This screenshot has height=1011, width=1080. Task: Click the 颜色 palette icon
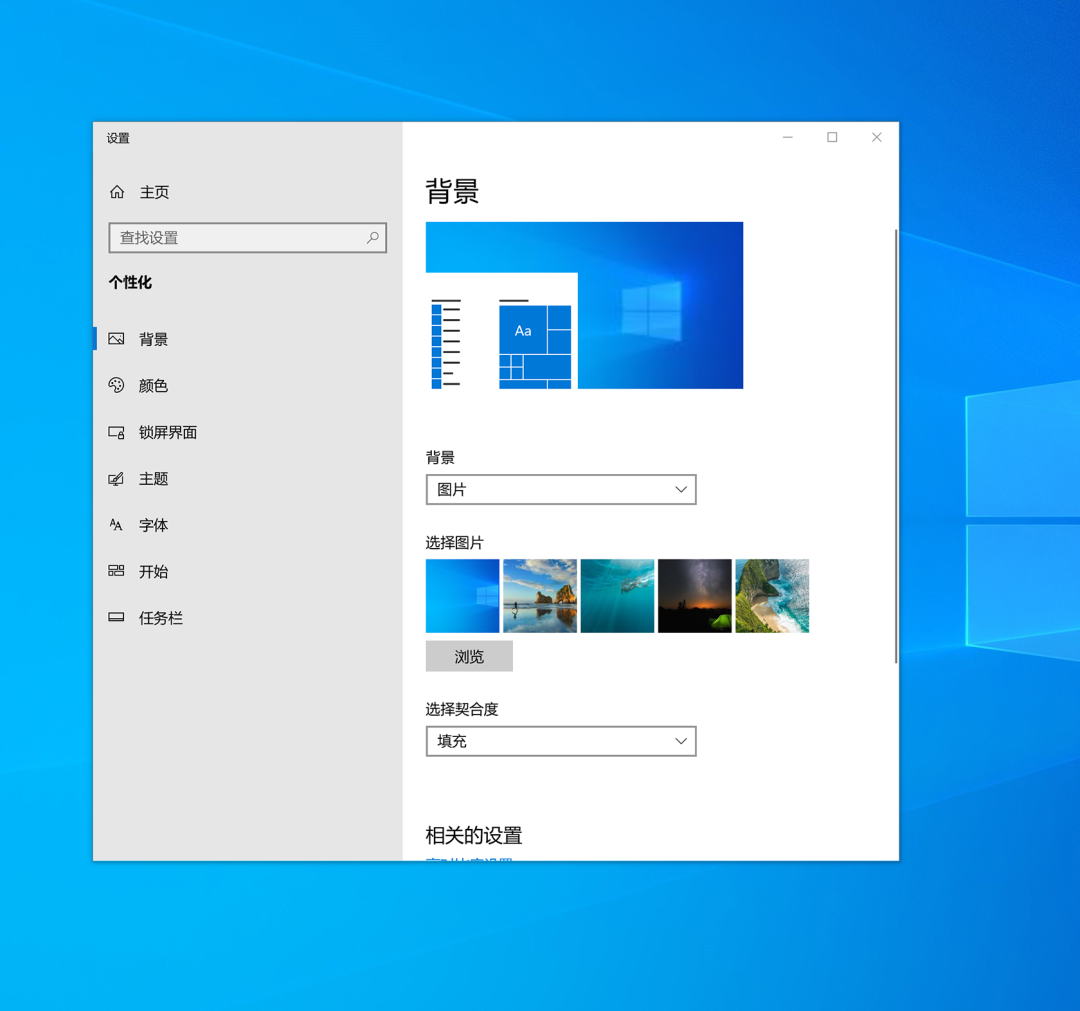[x=116, y=385]
